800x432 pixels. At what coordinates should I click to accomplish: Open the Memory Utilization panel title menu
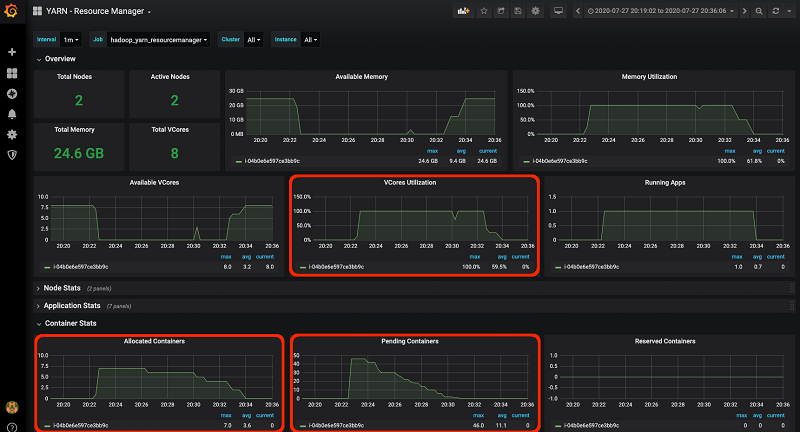pos(649,77)
